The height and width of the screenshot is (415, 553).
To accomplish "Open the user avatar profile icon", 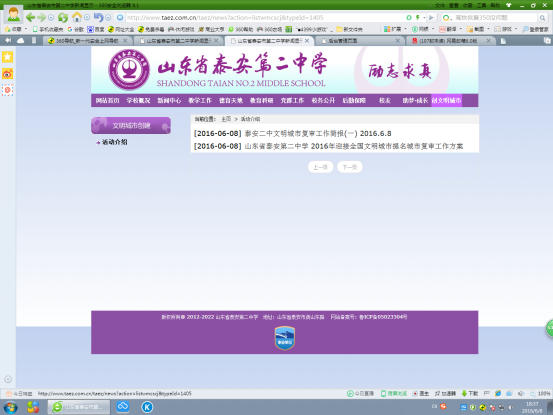I will (x=13, y=15).
